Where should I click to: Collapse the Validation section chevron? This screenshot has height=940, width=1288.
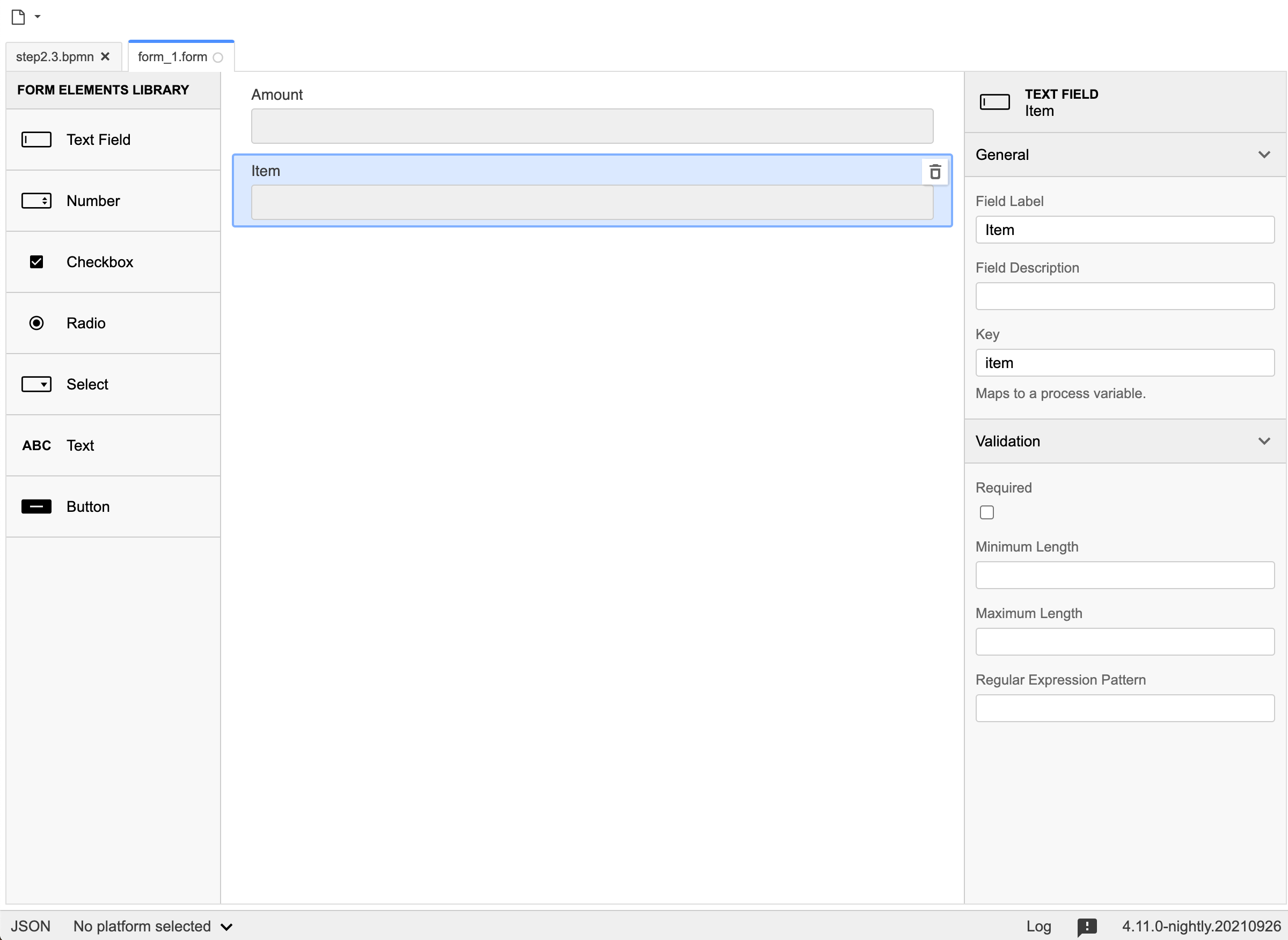[1264, 441]
